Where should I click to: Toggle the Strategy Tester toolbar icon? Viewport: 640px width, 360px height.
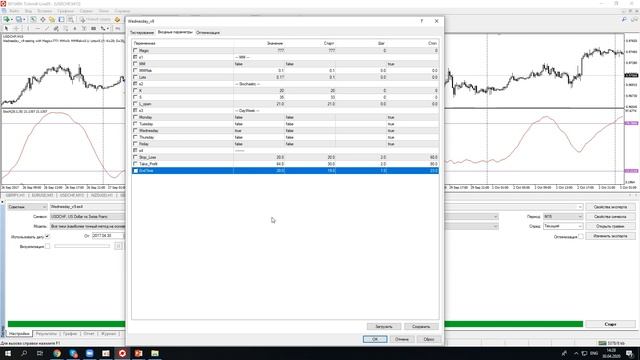click(71, 19)
